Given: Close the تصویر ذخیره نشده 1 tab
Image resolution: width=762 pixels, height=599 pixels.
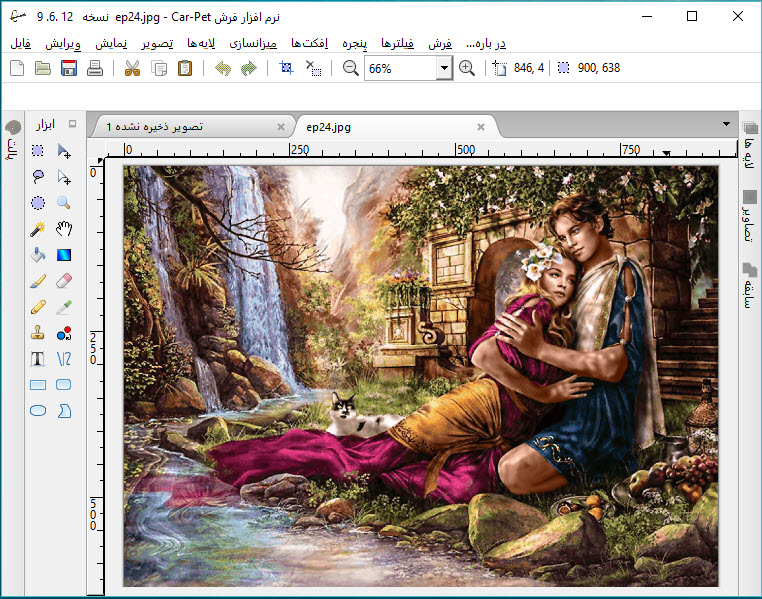Looking at the screenshot, I should (x=281, y=127).
